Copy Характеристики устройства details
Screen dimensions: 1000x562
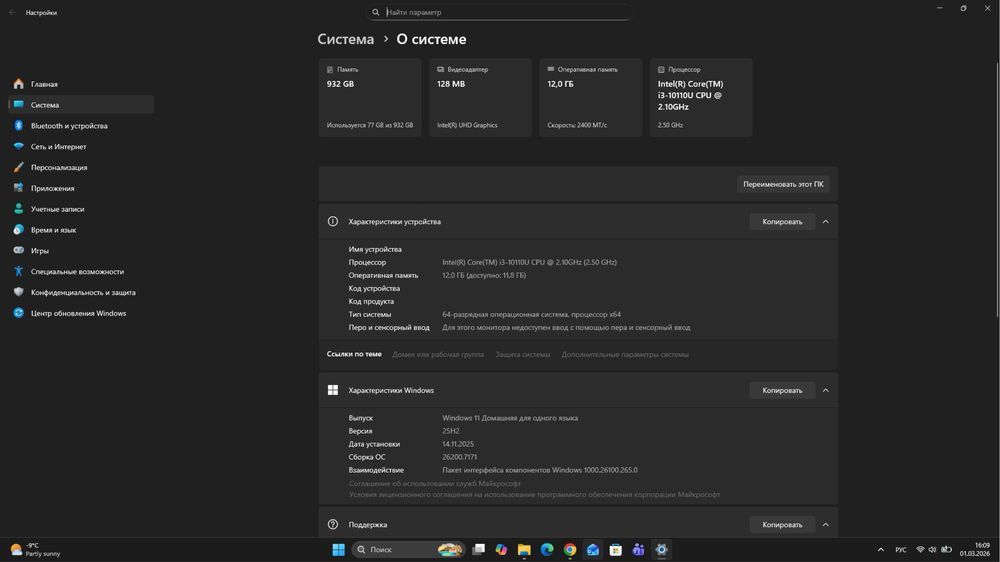(782, 222)
